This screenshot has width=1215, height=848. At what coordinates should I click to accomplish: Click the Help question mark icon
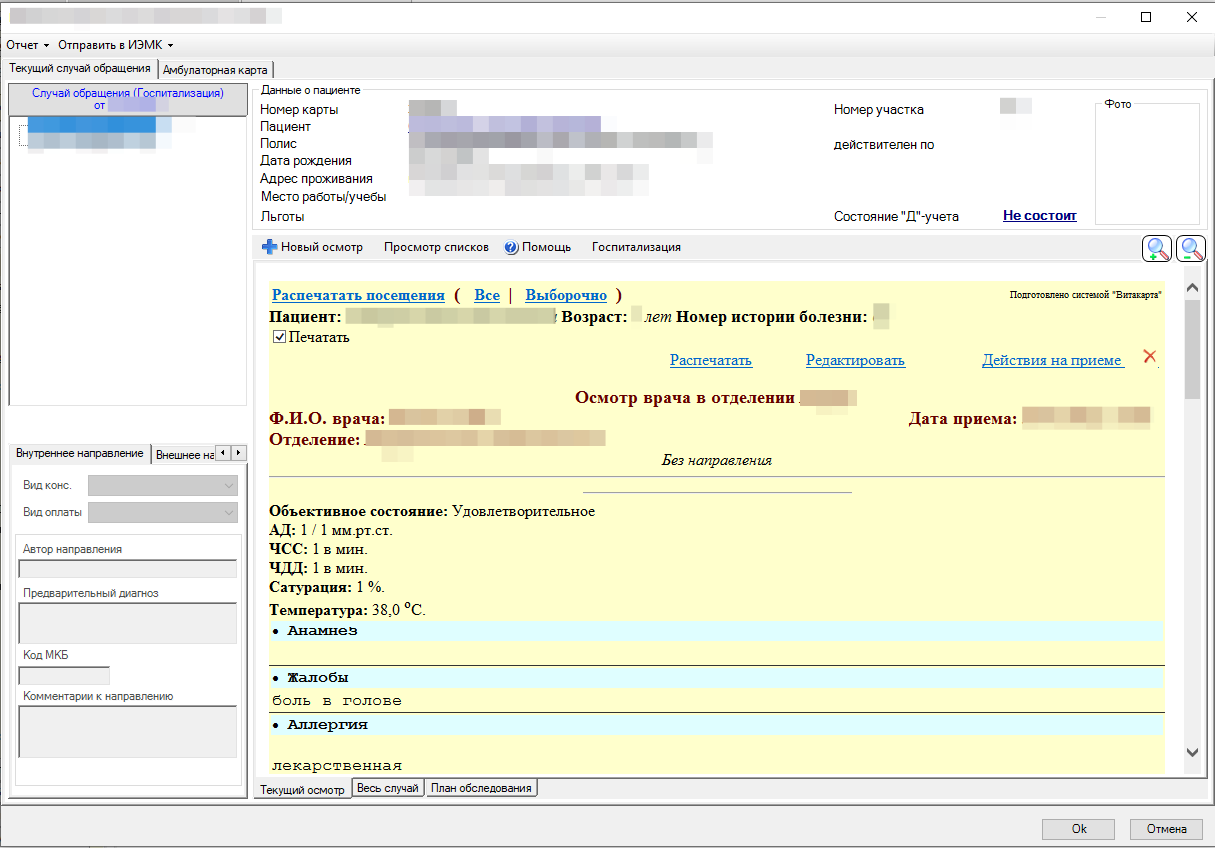tap(511, 247)
